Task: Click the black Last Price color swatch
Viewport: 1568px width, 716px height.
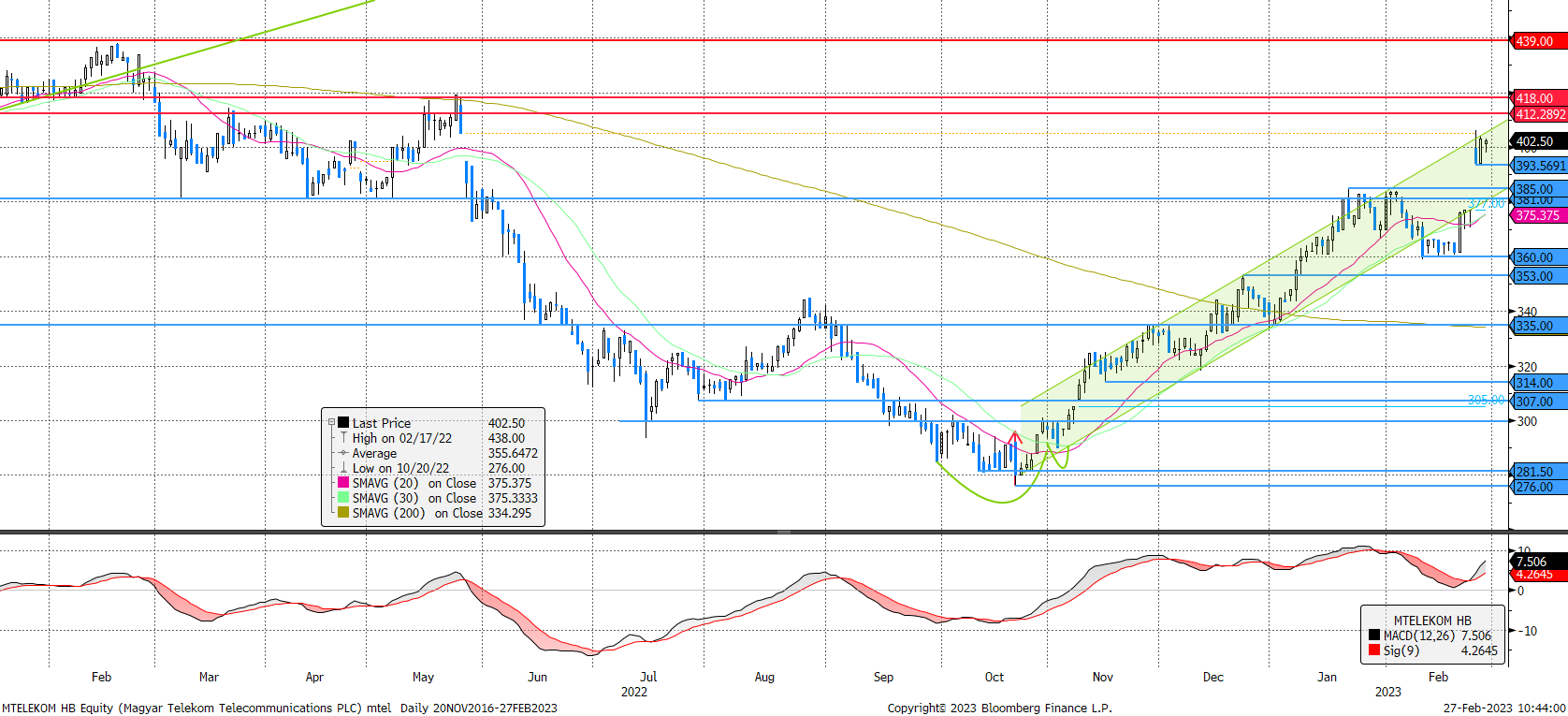Action: (x=343, y=423)
